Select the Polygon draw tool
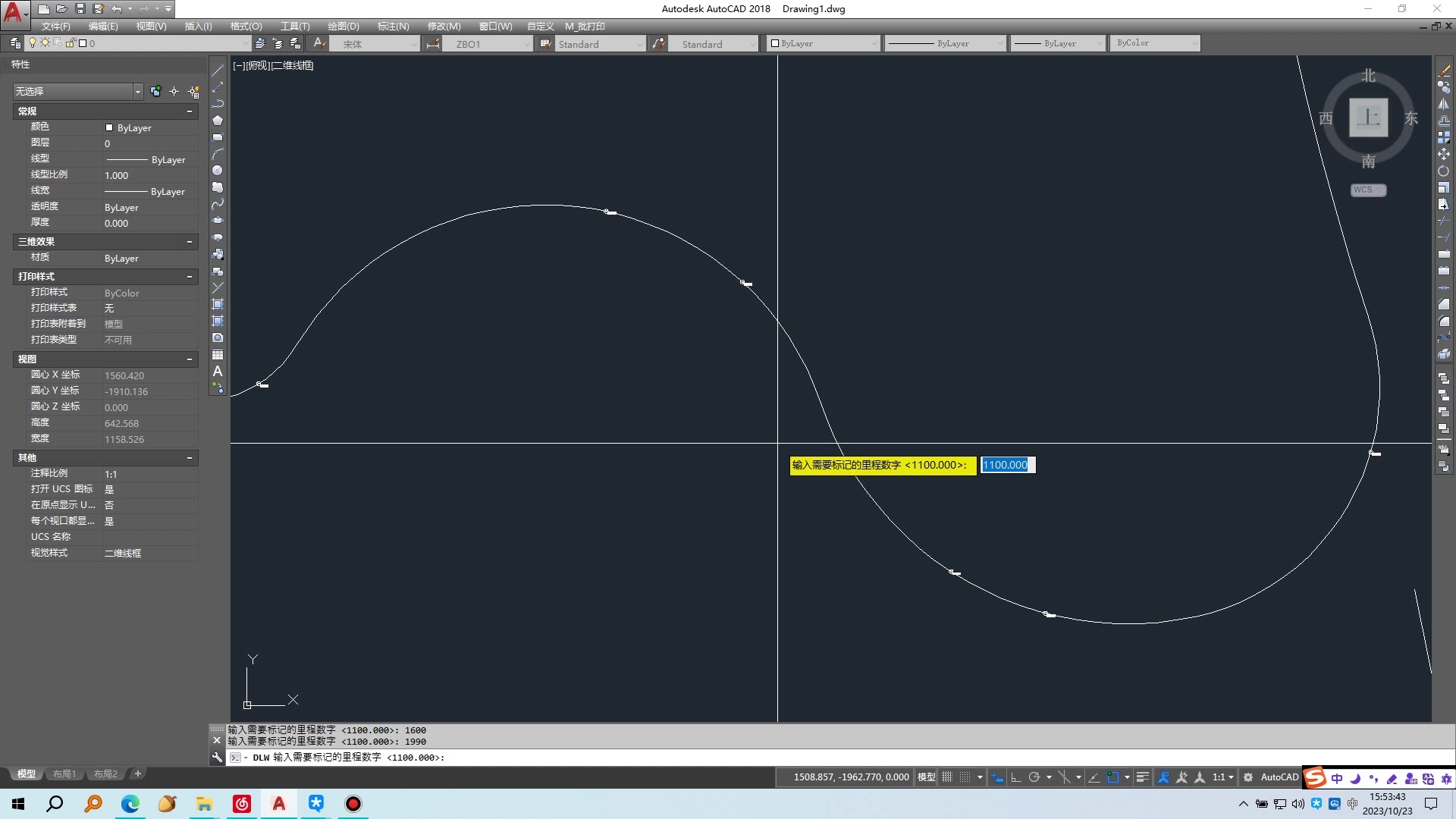The height and width of the screenshot is (819, 1456). (x=218, y=121)
